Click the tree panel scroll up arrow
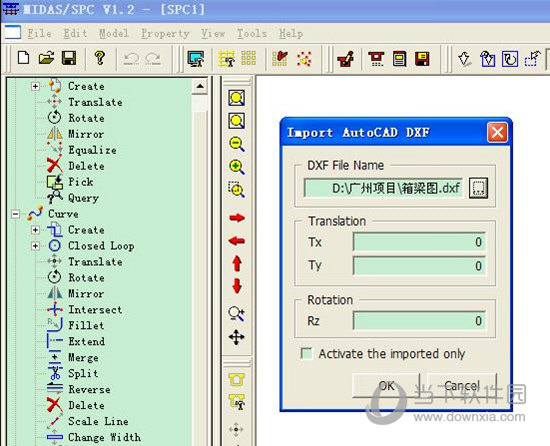This screenshot has height=446, width=550. (x=200, y=86)
